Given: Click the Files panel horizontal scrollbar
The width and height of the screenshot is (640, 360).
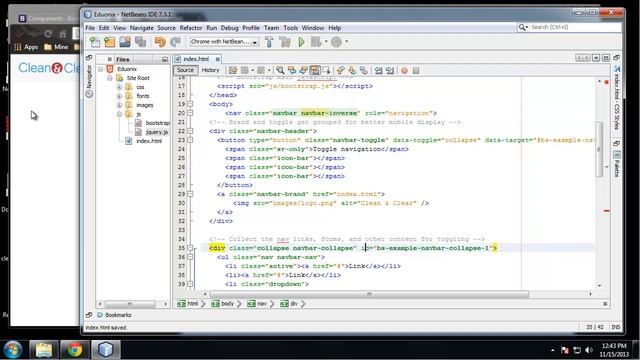Looking at the screenshot, I should (130, 304).
